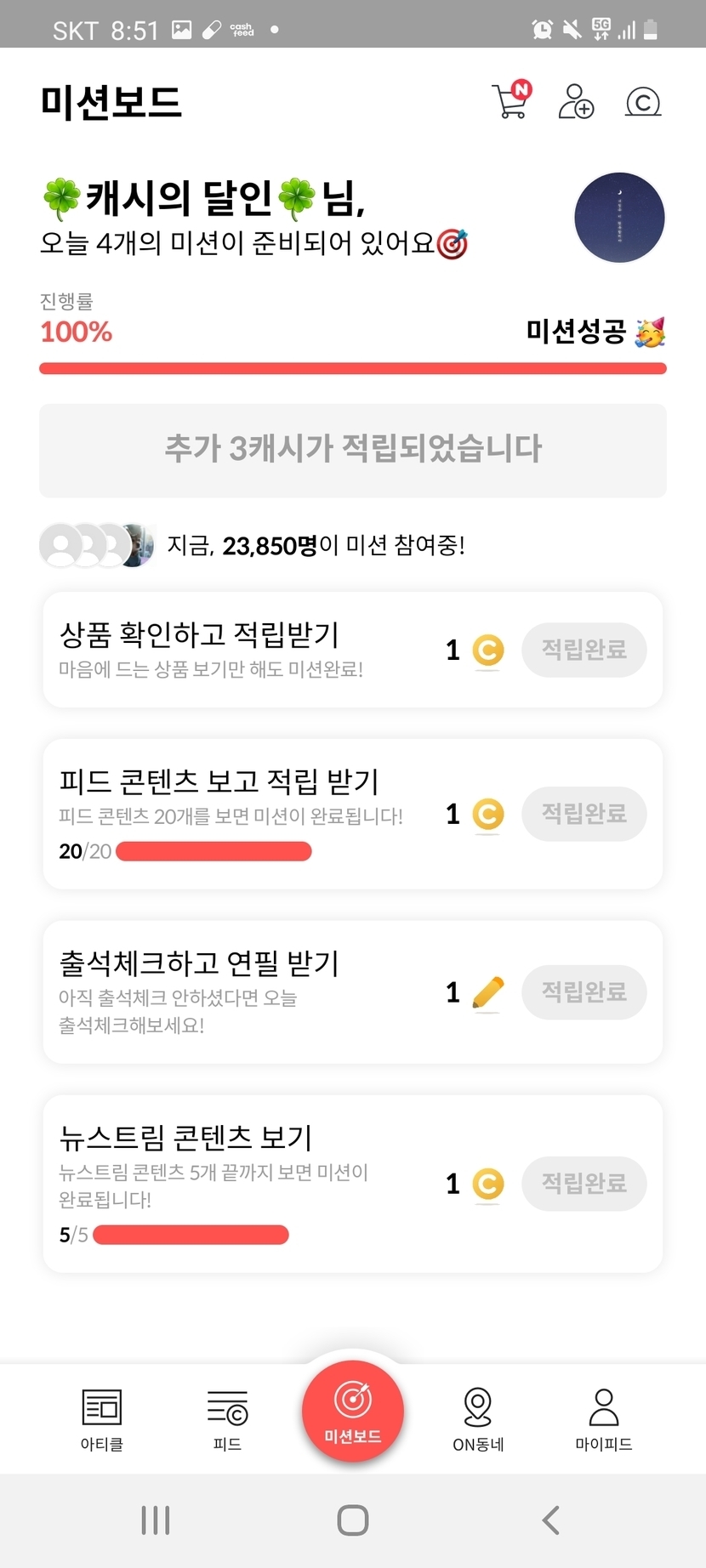The width and height of the screenshot is (706, 1568).
Task: Tap the pencil reward icon
Action: point(487,992)
